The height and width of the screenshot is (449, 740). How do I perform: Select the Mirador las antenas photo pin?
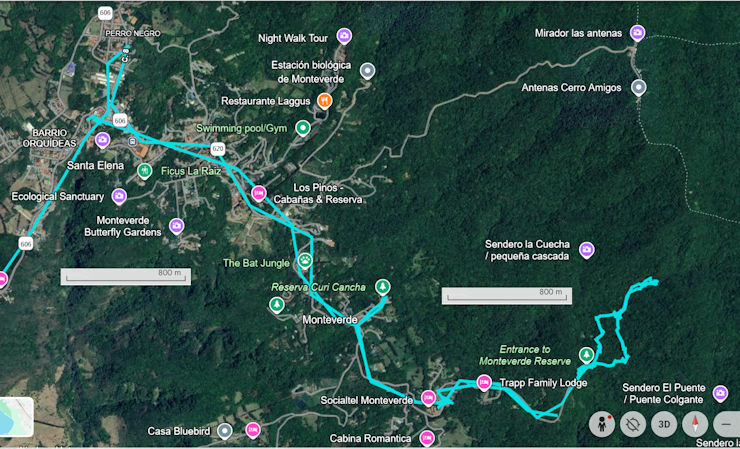click(637, 33)
